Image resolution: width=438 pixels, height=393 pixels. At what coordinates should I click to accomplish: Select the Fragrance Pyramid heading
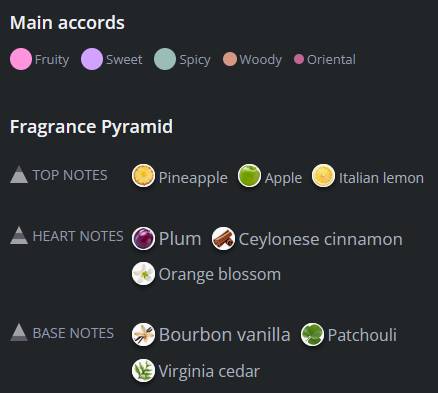click(91, 127)
